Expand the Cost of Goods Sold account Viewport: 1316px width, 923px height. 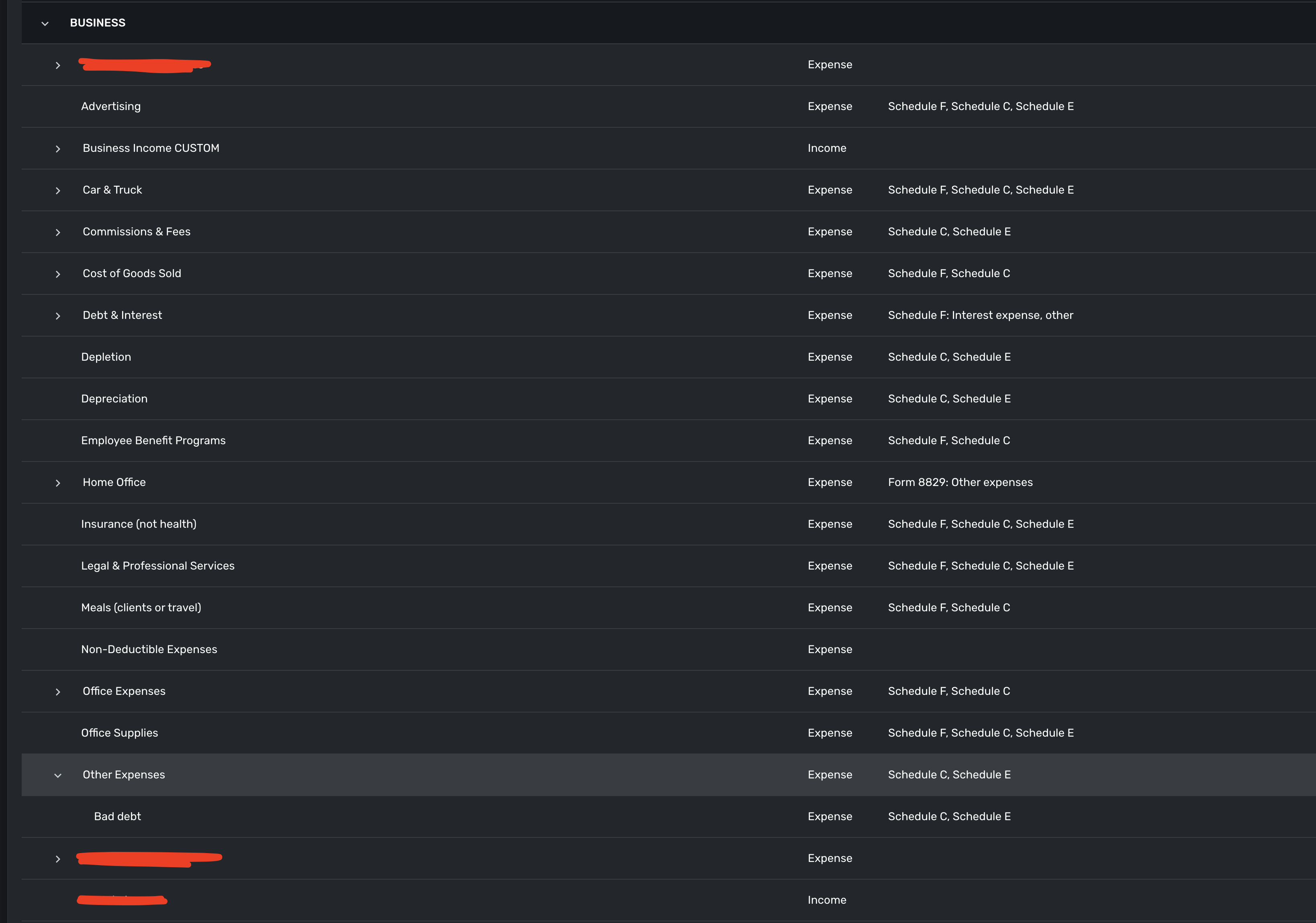pos(58,274)
